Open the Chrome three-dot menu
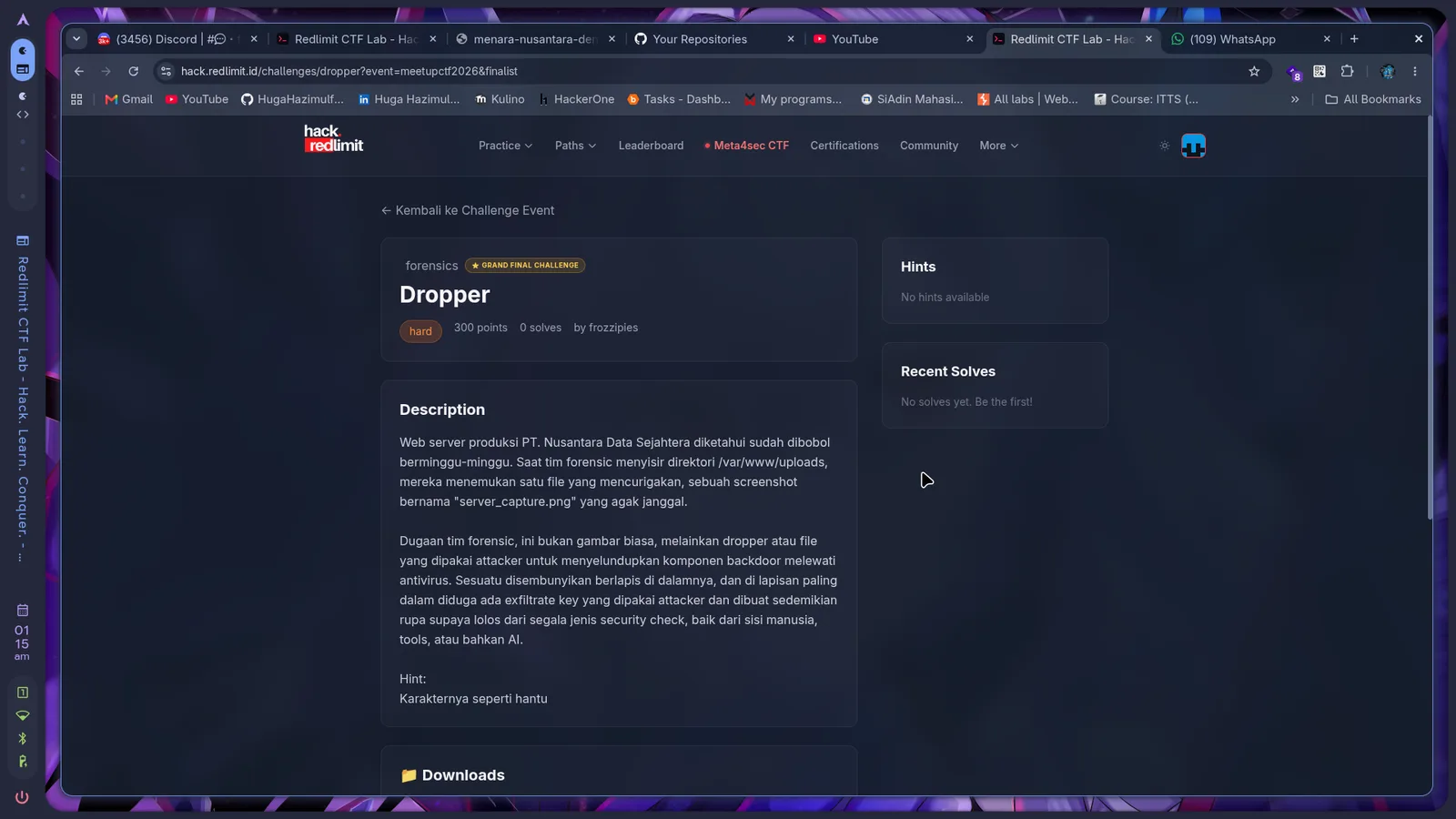Viewport: 1456px width, 819px height. coord(1415,71)
